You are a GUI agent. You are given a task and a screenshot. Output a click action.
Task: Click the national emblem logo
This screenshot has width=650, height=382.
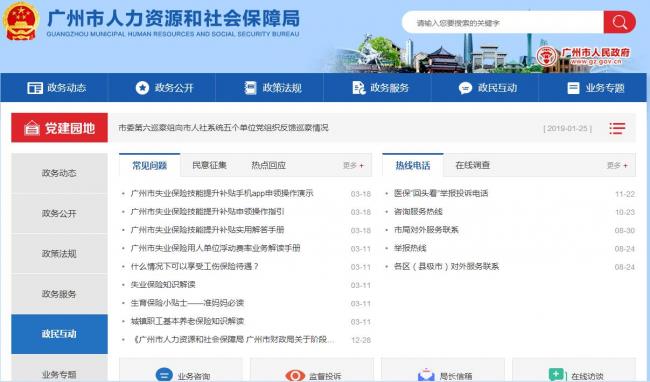click(x=21, y=21)
